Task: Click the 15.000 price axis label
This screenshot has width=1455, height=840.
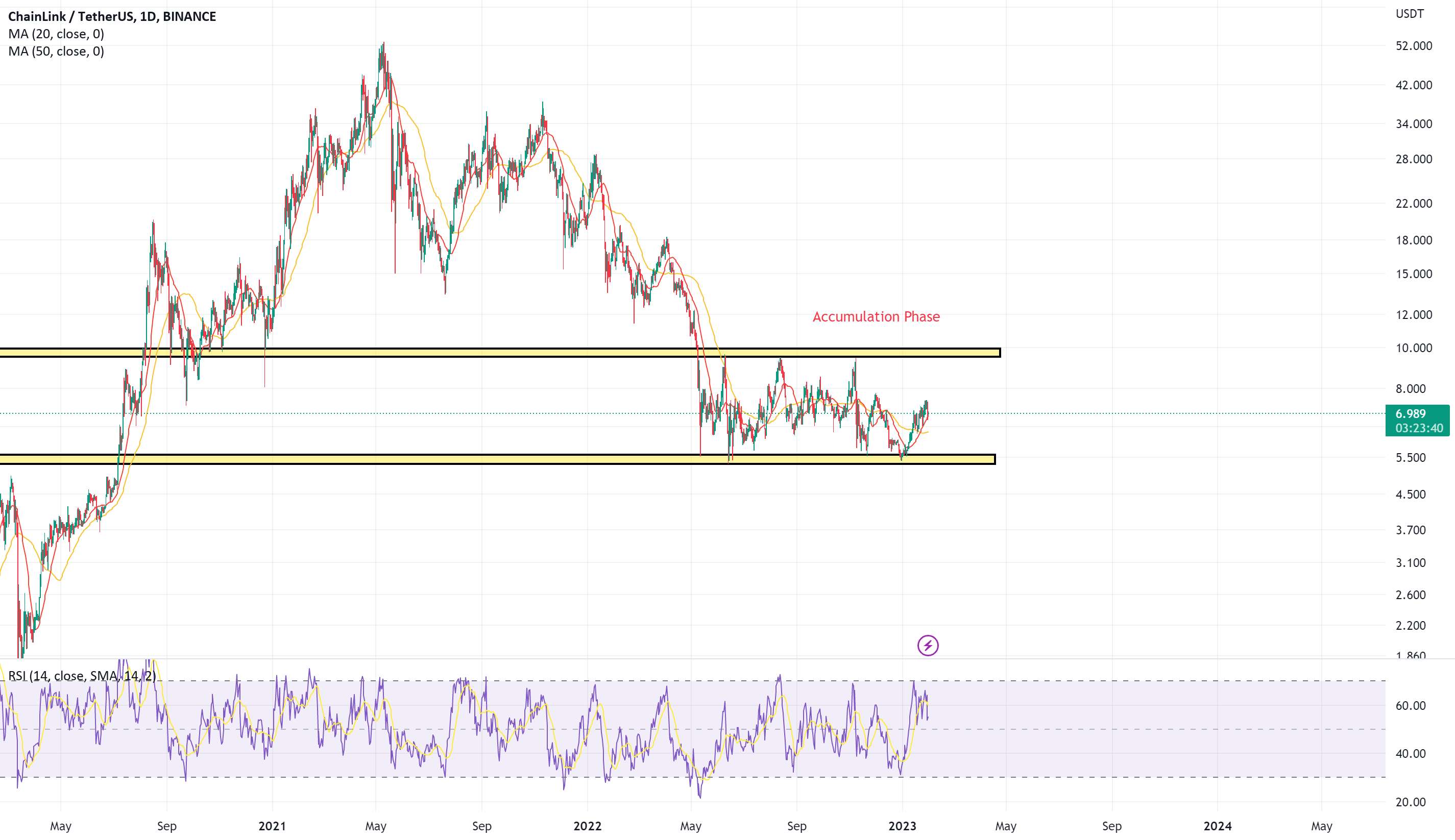Action: 1414,274
